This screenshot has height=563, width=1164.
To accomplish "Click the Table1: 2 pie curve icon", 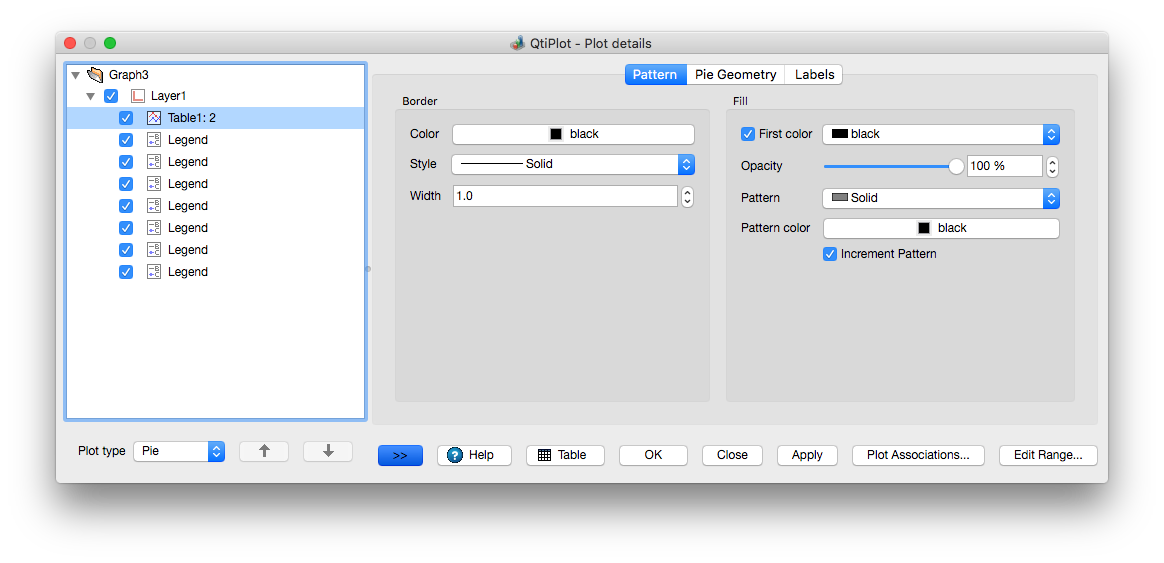I will [154, 118].
